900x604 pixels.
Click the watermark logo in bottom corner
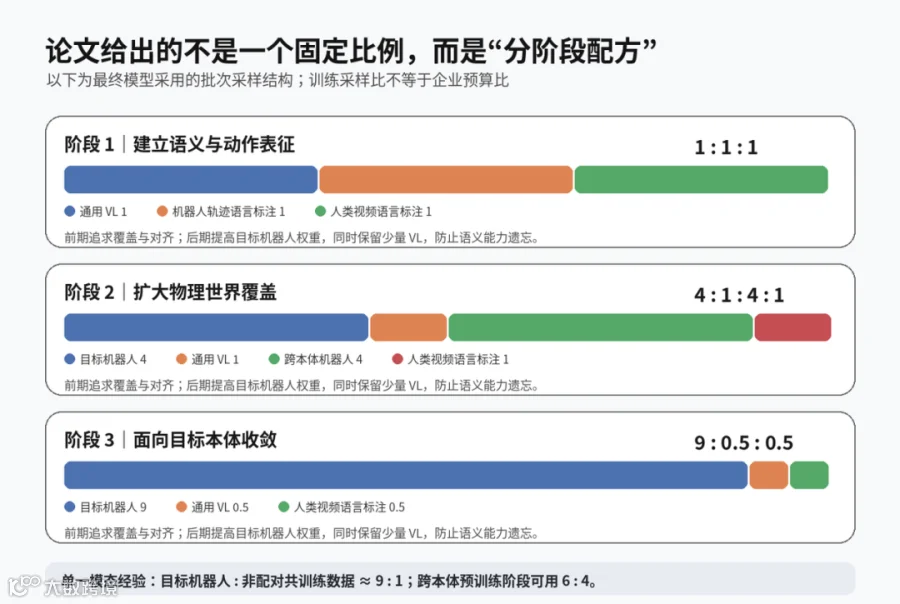25,586
